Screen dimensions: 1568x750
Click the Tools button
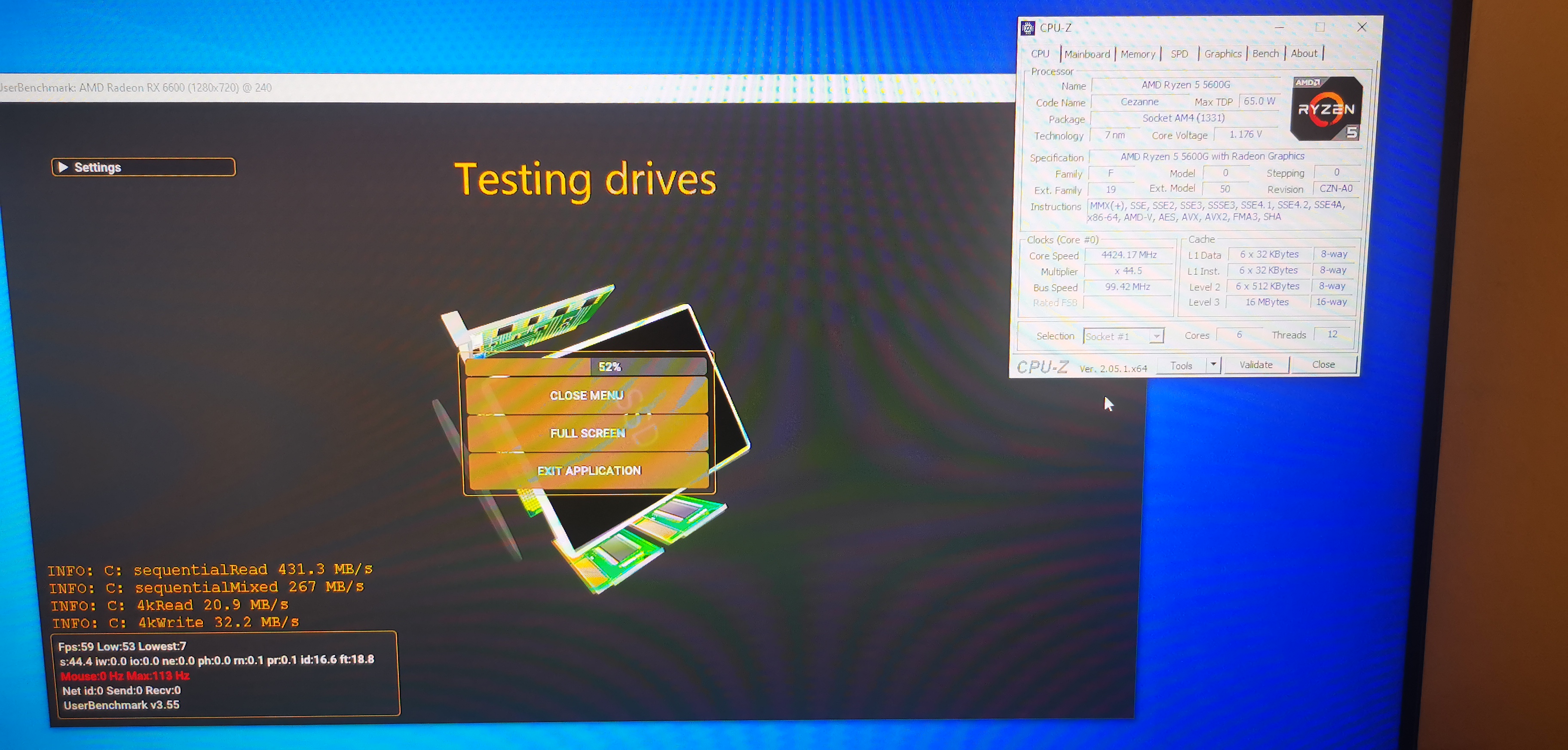(1181, 365)
